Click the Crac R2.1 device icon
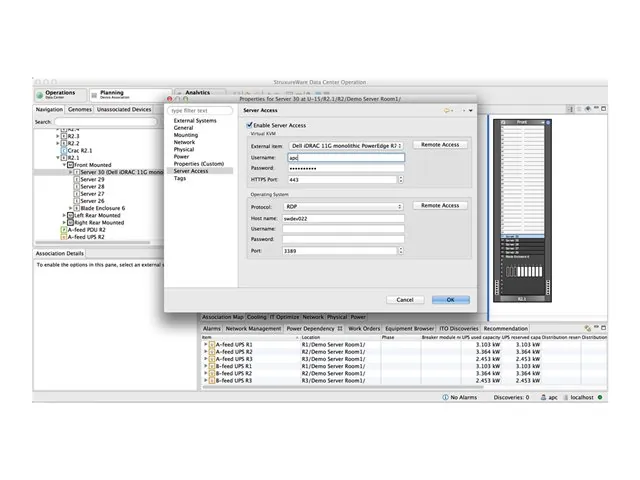The image size is (640, 480). (x=65, y=149)
